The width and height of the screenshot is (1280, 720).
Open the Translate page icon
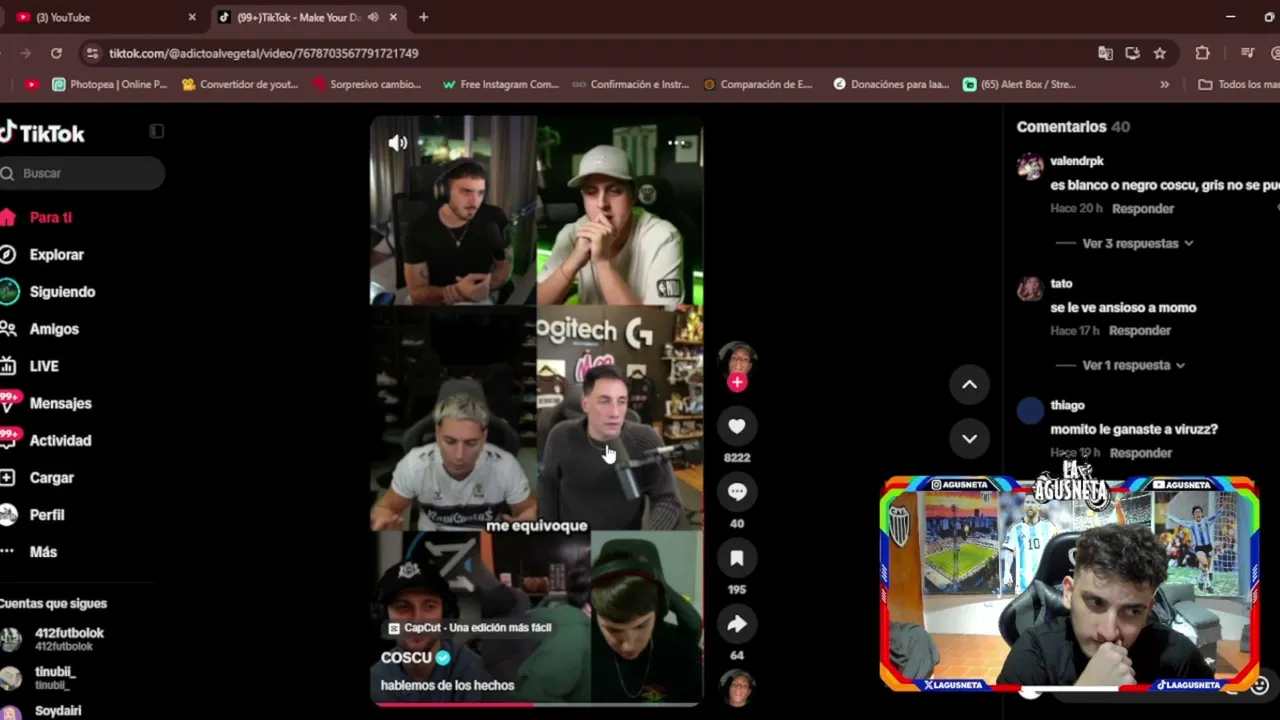tap(1105, 53)
